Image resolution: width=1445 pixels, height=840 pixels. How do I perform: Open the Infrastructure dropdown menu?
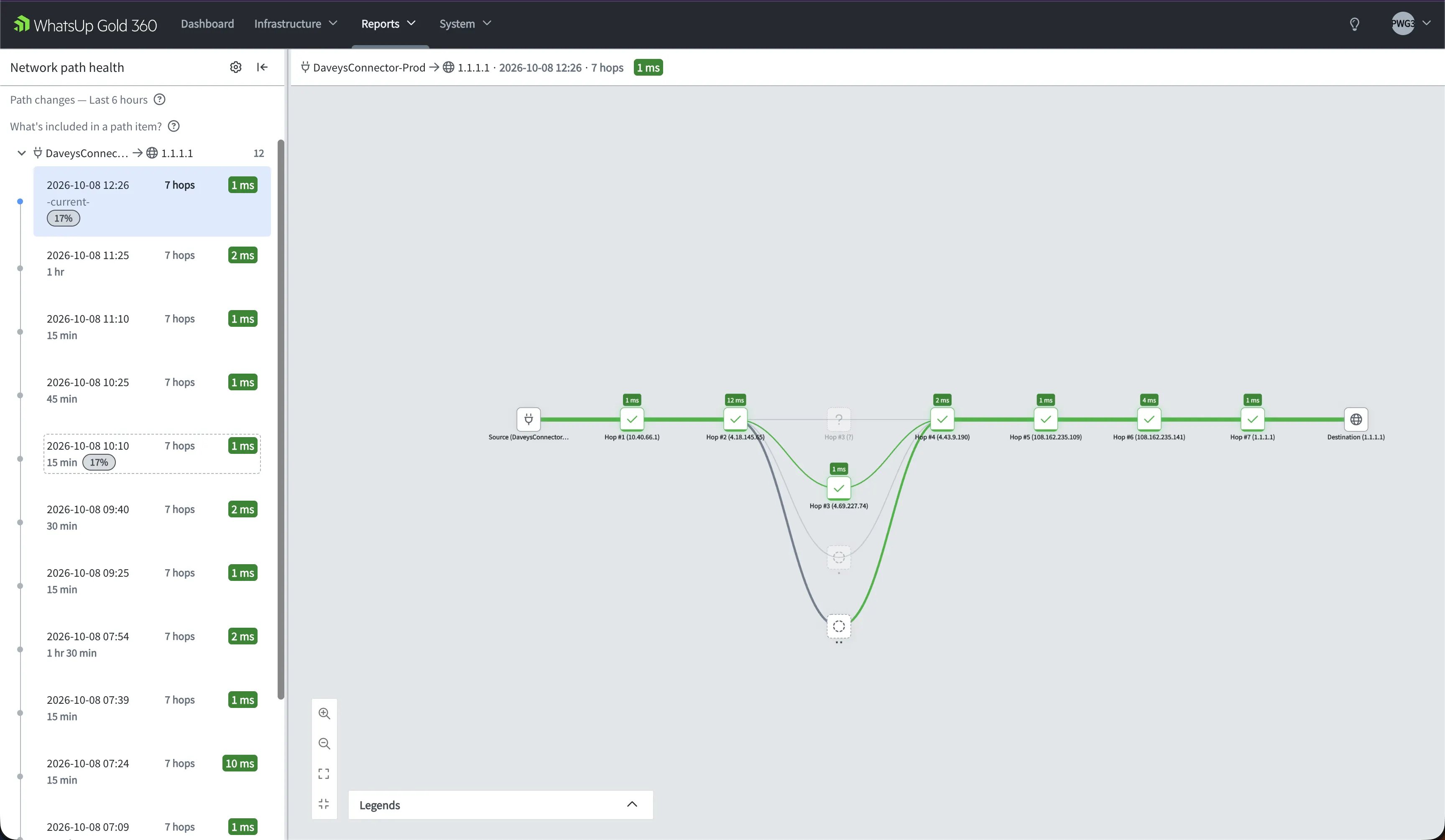point(296,23)
